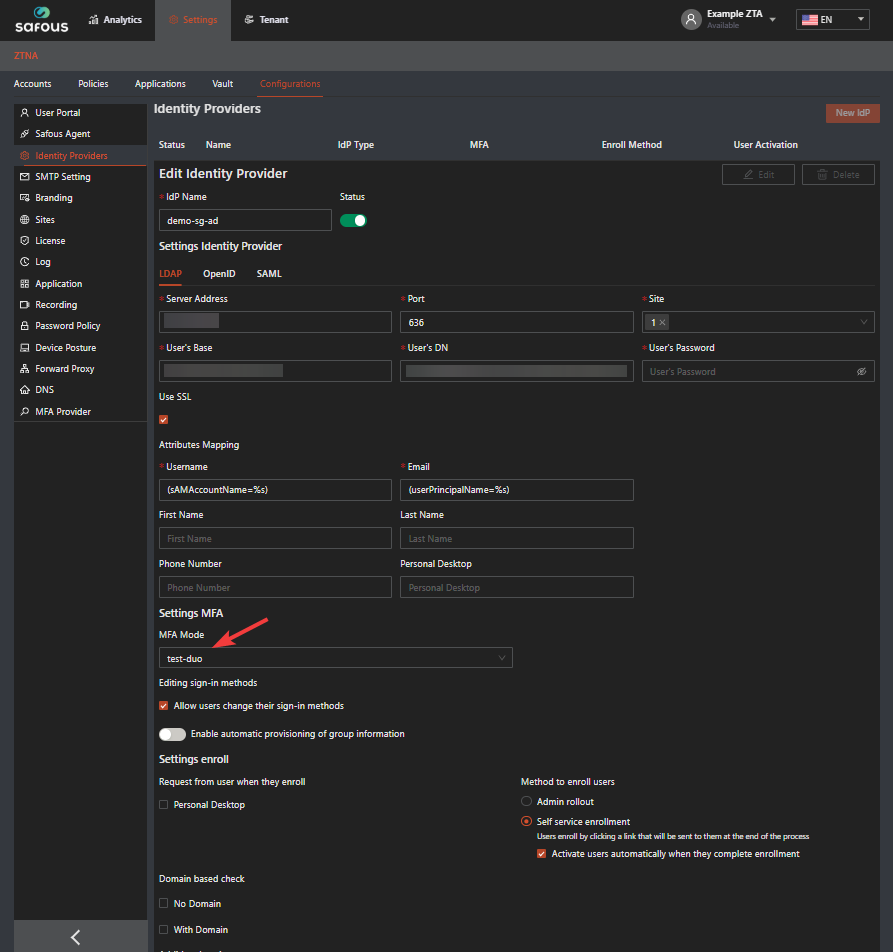
Task: Turn off the IdP Status toggle
Action: click(x=353, y=220)
